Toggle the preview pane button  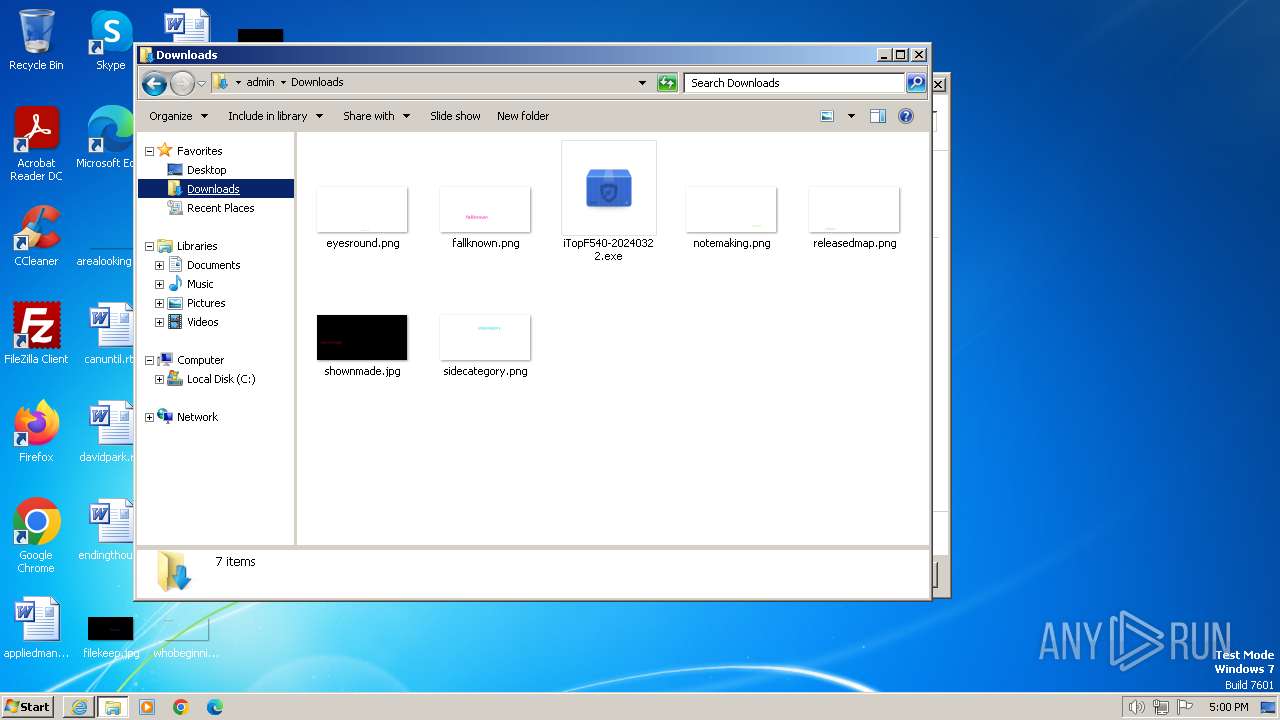tap(878, 116)
